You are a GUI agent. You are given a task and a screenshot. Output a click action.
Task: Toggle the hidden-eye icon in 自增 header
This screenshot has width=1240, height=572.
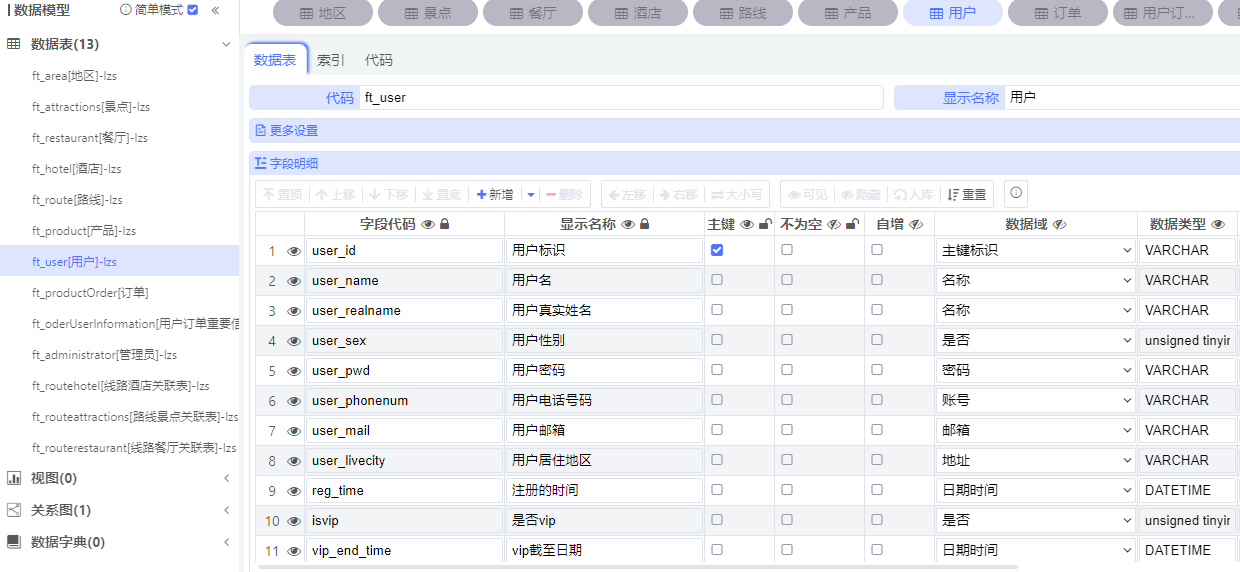pos(915,225)
